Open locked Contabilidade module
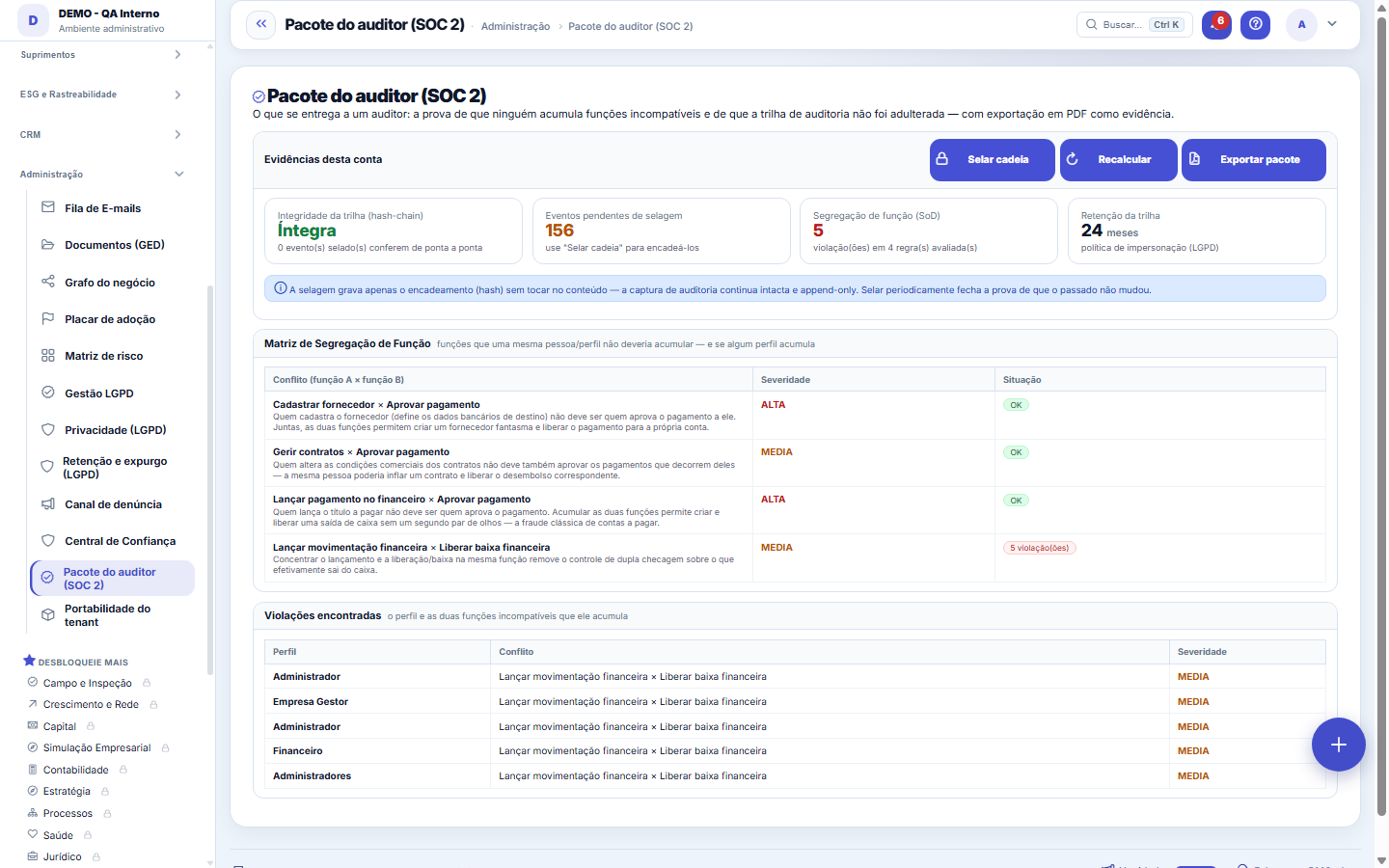The height and width of the screenshot is (868, 1389). (77, 770)
